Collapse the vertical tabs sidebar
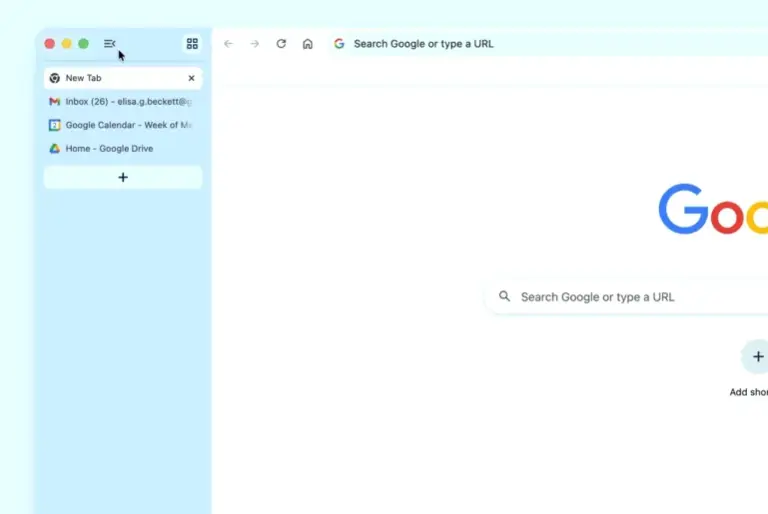 click(x=110, y=44)
